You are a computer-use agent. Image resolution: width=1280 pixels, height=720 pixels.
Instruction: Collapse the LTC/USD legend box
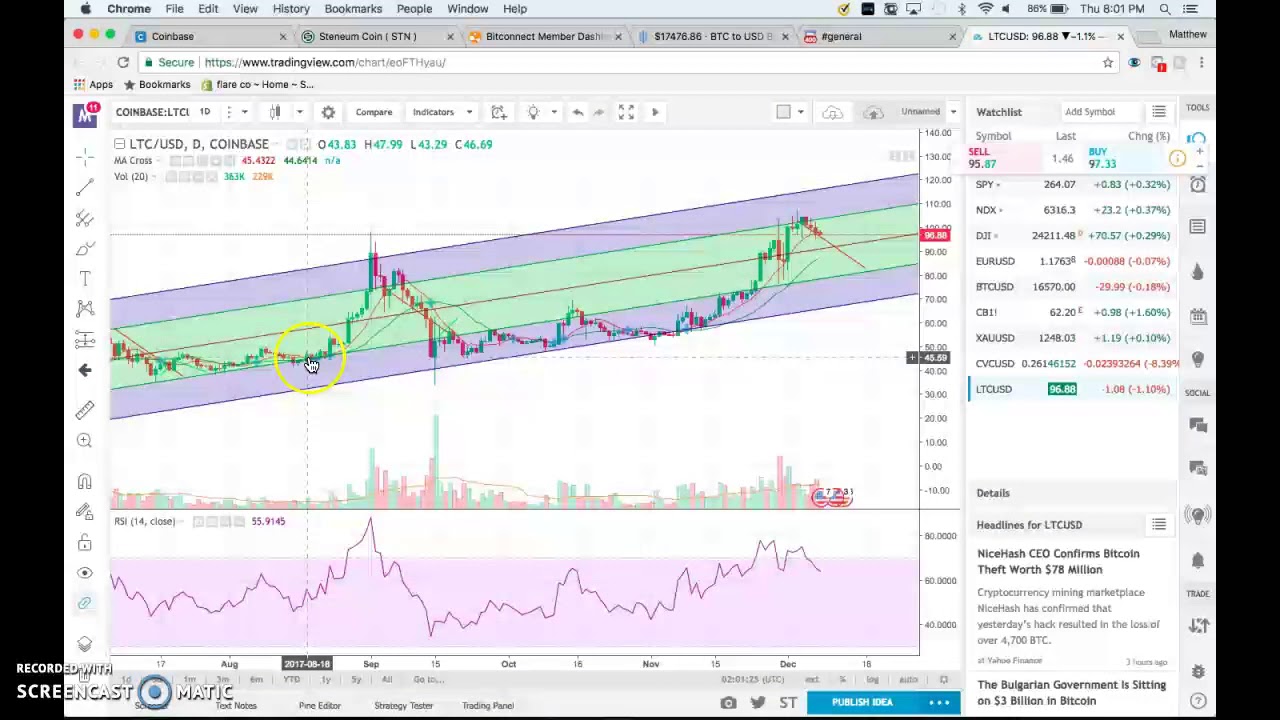click(119, 144)
